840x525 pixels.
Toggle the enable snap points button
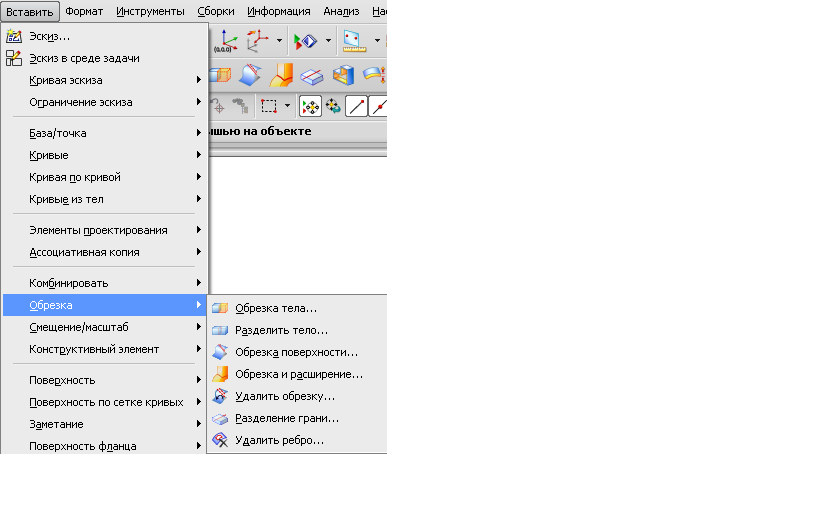310,106
